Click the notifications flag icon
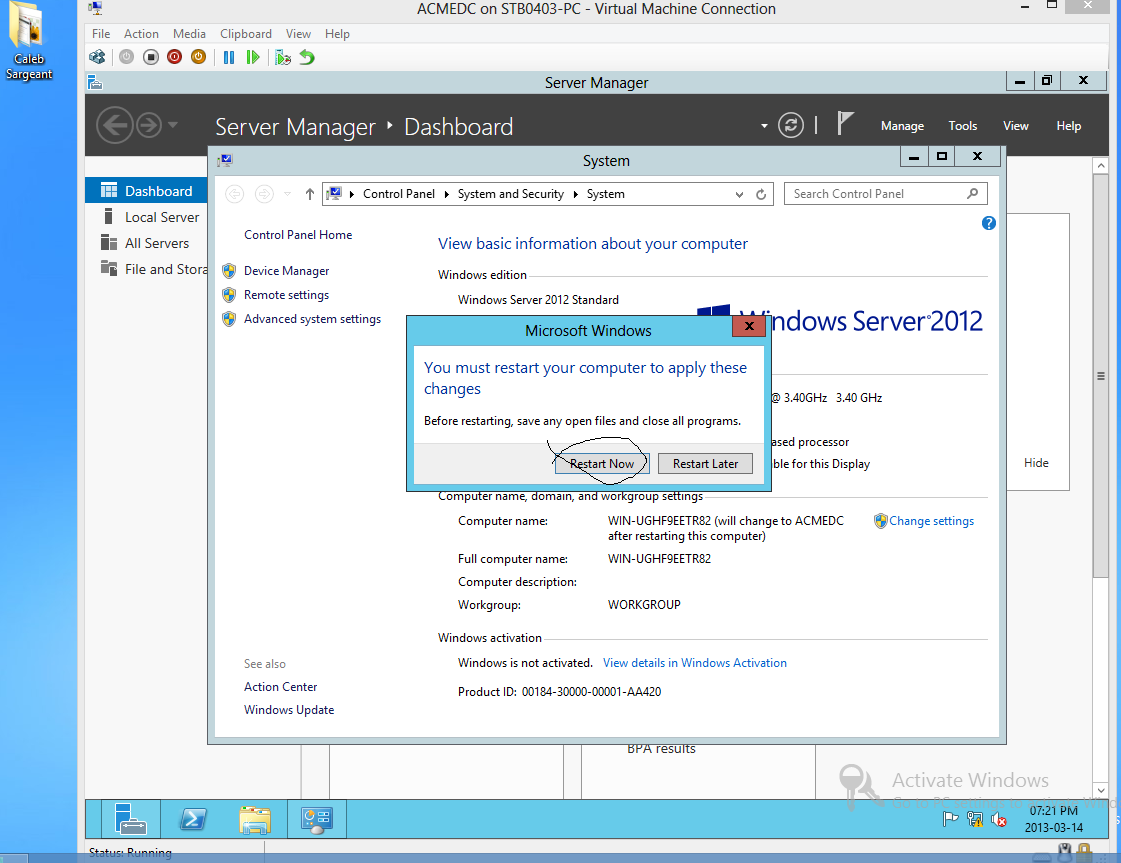This screenshot has width=1121, height=863. pyautogui.click(x=845, y=123)
